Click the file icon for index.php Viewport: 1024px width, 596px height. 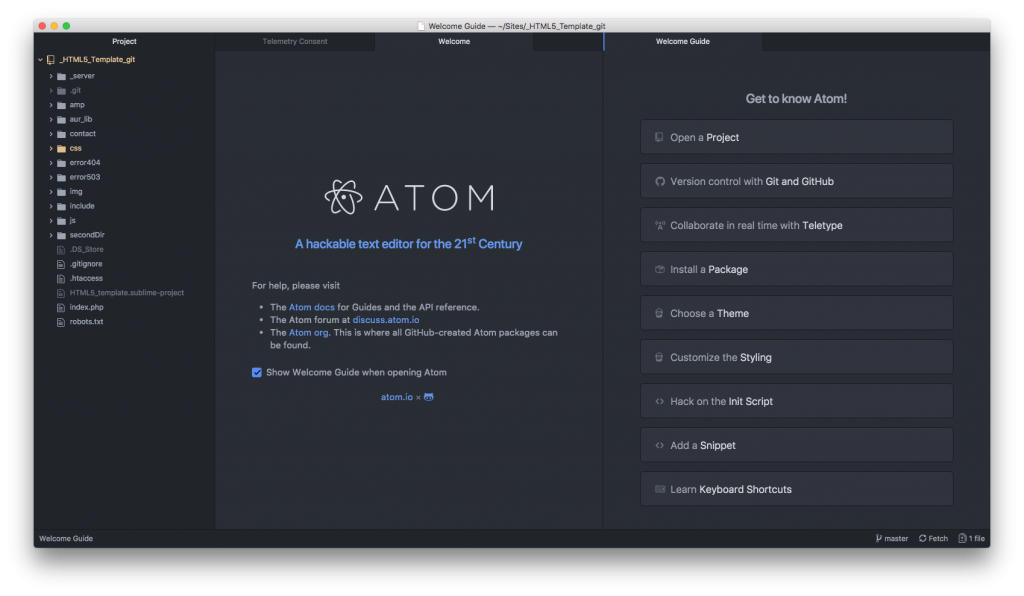pyautogui.click(x=61, y=307)
